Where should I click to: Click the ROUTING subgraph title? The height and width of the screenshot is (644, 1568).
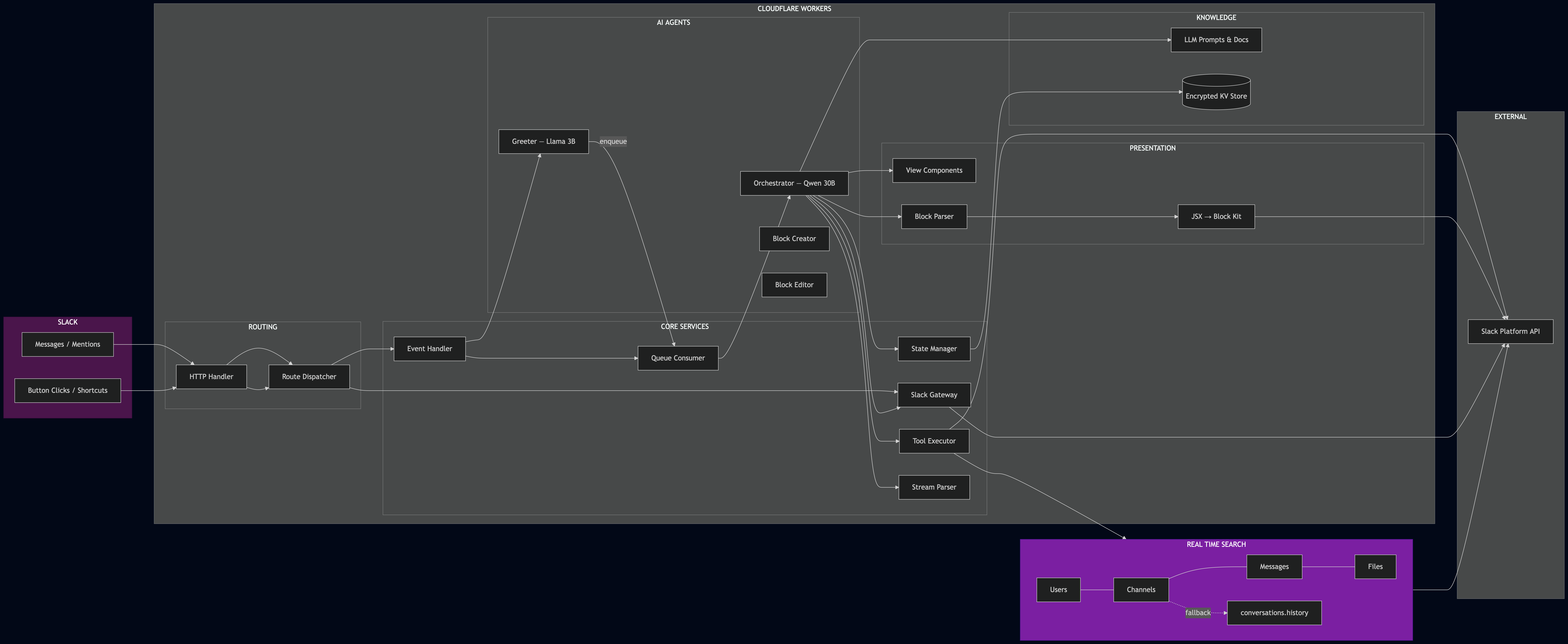point(263,327)
